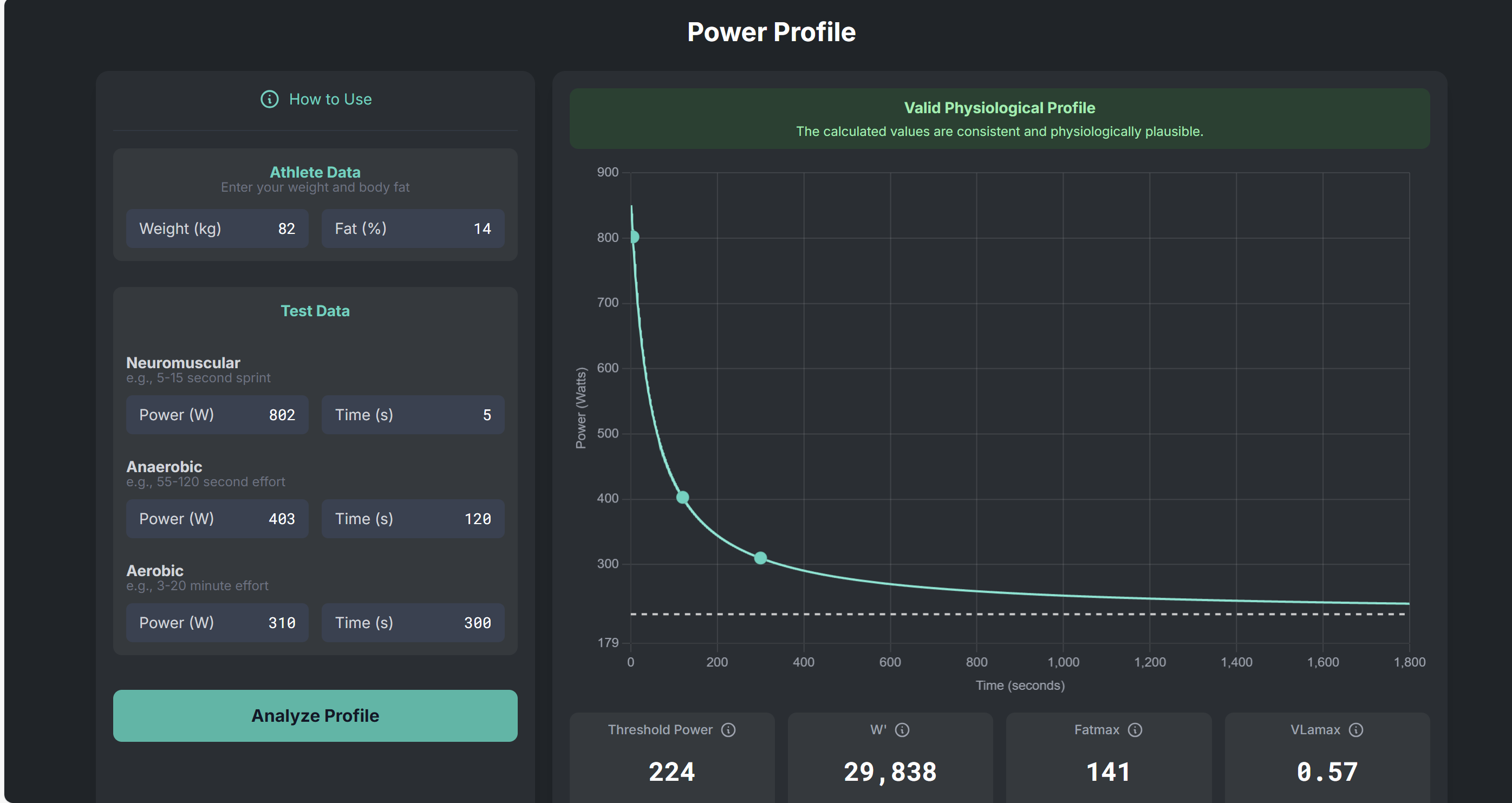This screenshot has width=1512, height=803.
Task: Click the 300-second chart data point
Action: (760, 558)
